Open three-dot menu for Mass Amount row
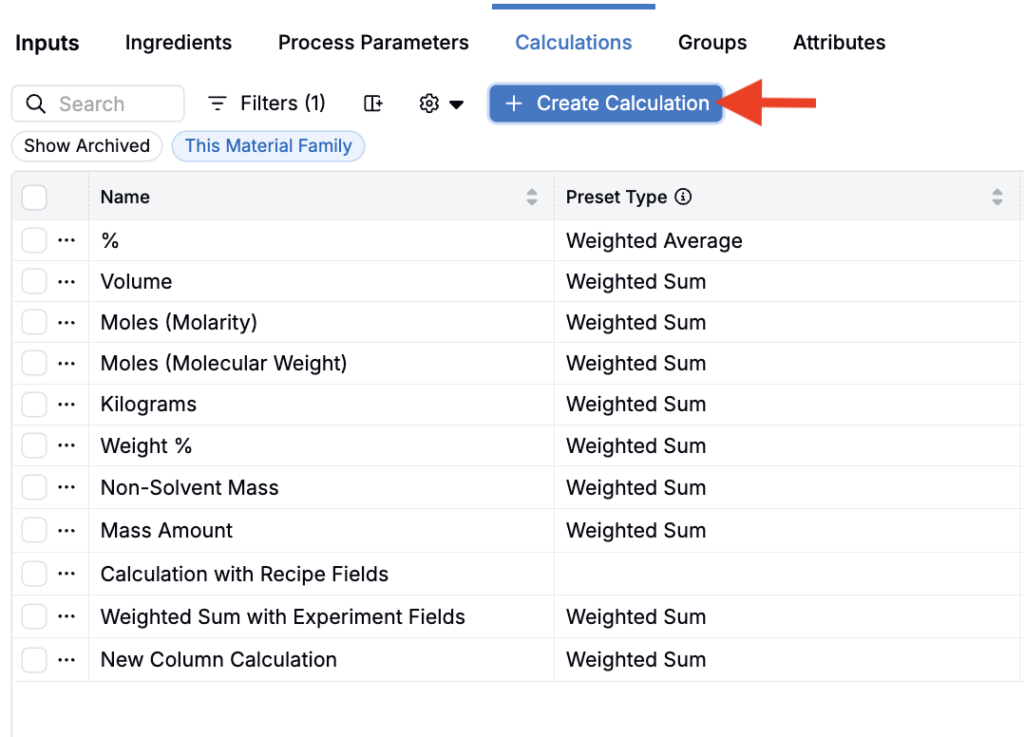 pyautogui.click(x=66, y=531)
